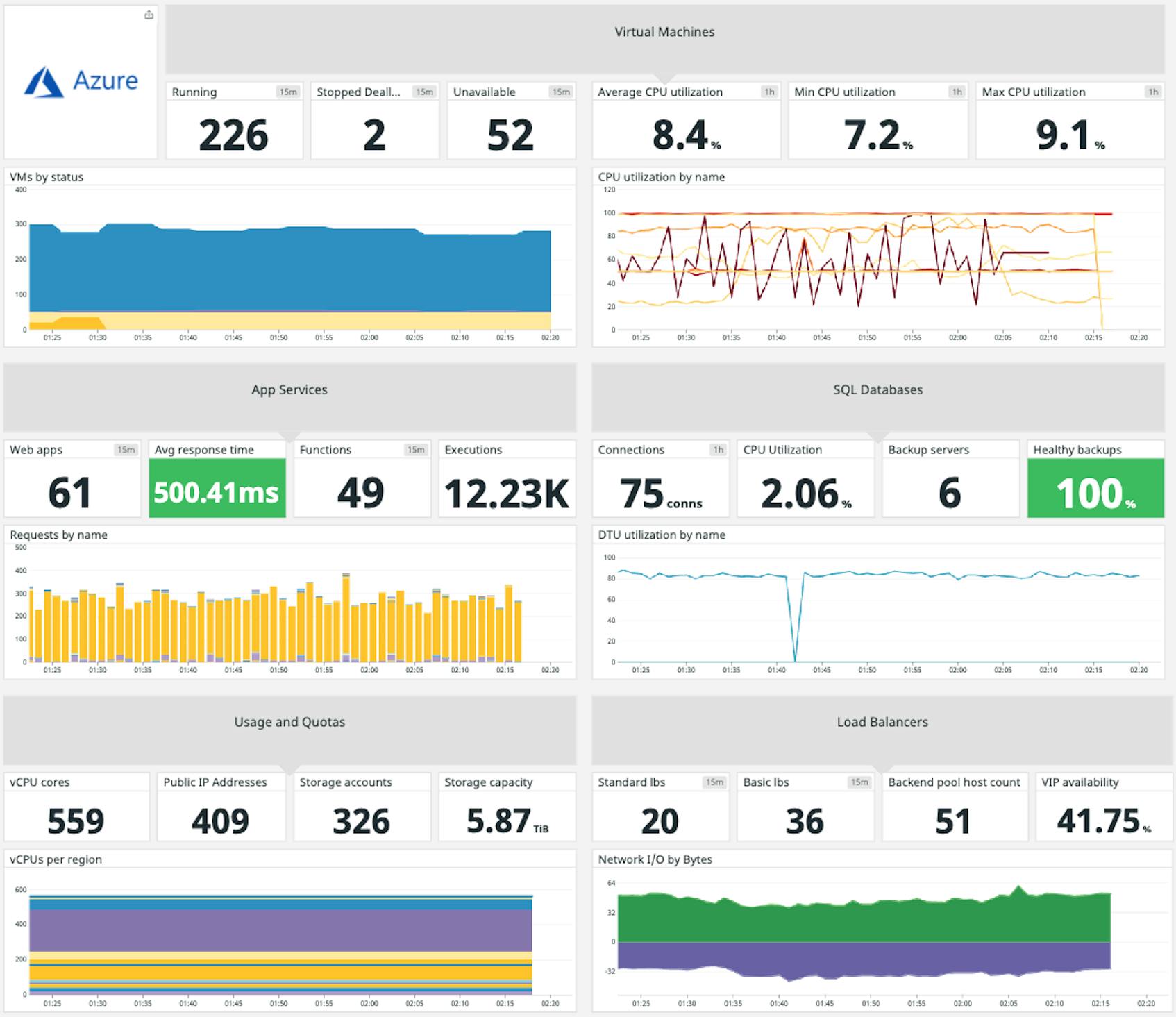Image resolution: width=1176 pixels, height=1017 pixels.
Task: Click the Healthy backups 100% widget
Action: (1094, 493)
